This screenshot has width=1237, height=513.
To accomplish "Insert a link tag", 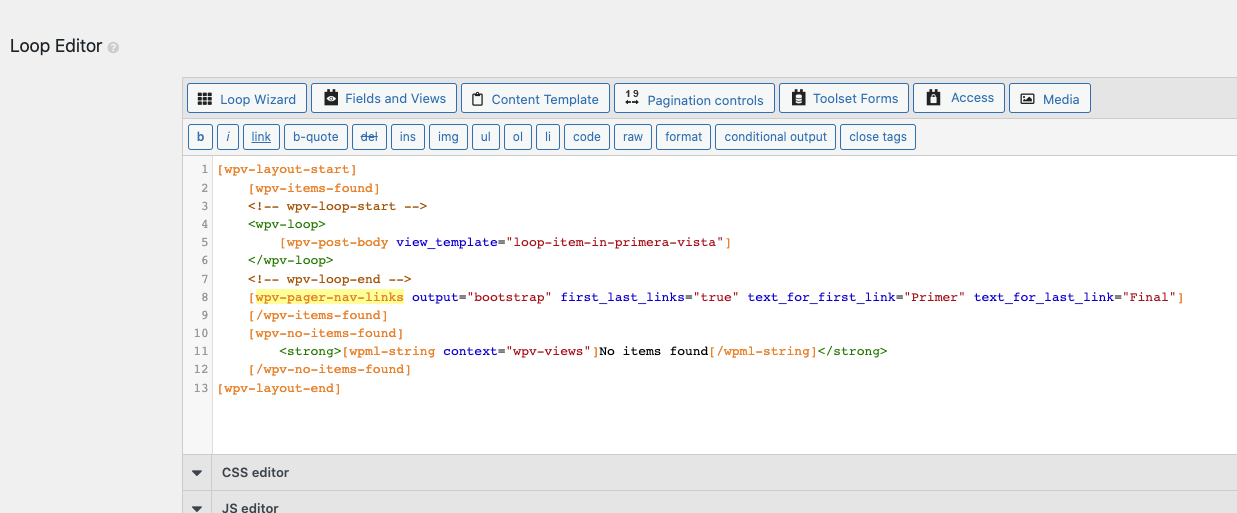I will point(261,137).
